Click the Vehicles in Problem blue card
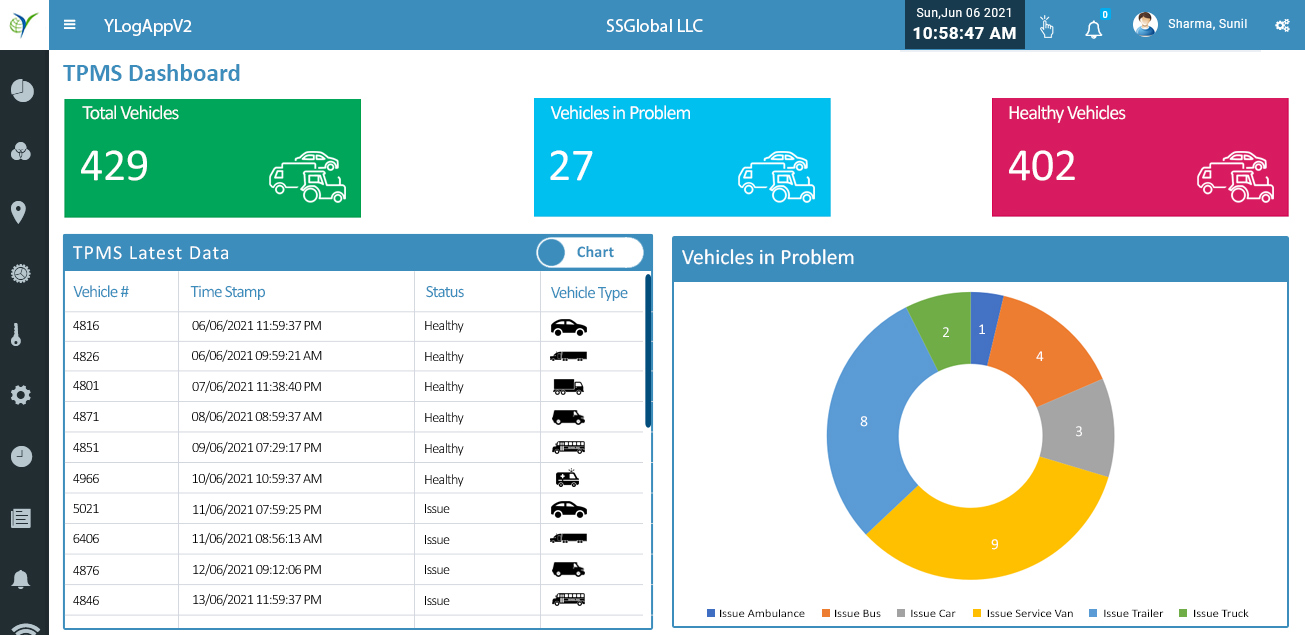The height and width of the screenshot is (635, 1305). pyautogui.click(x=681, y=157)
